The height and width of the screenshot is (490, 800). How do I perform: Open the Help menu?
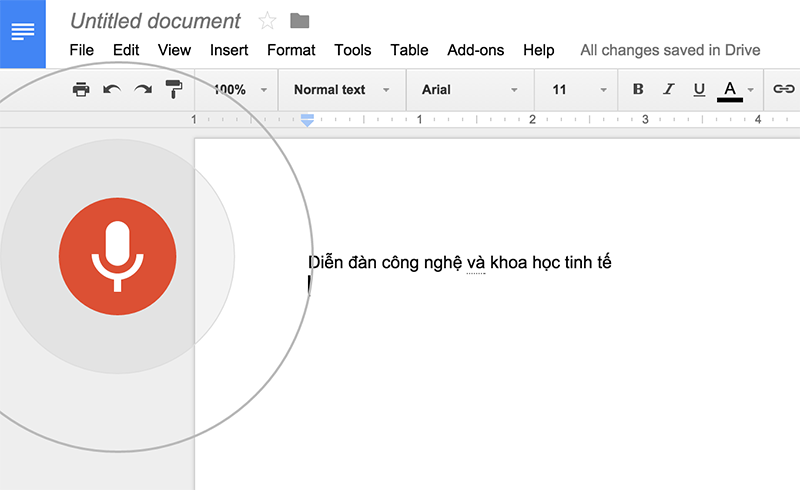[x=538, y=50]
